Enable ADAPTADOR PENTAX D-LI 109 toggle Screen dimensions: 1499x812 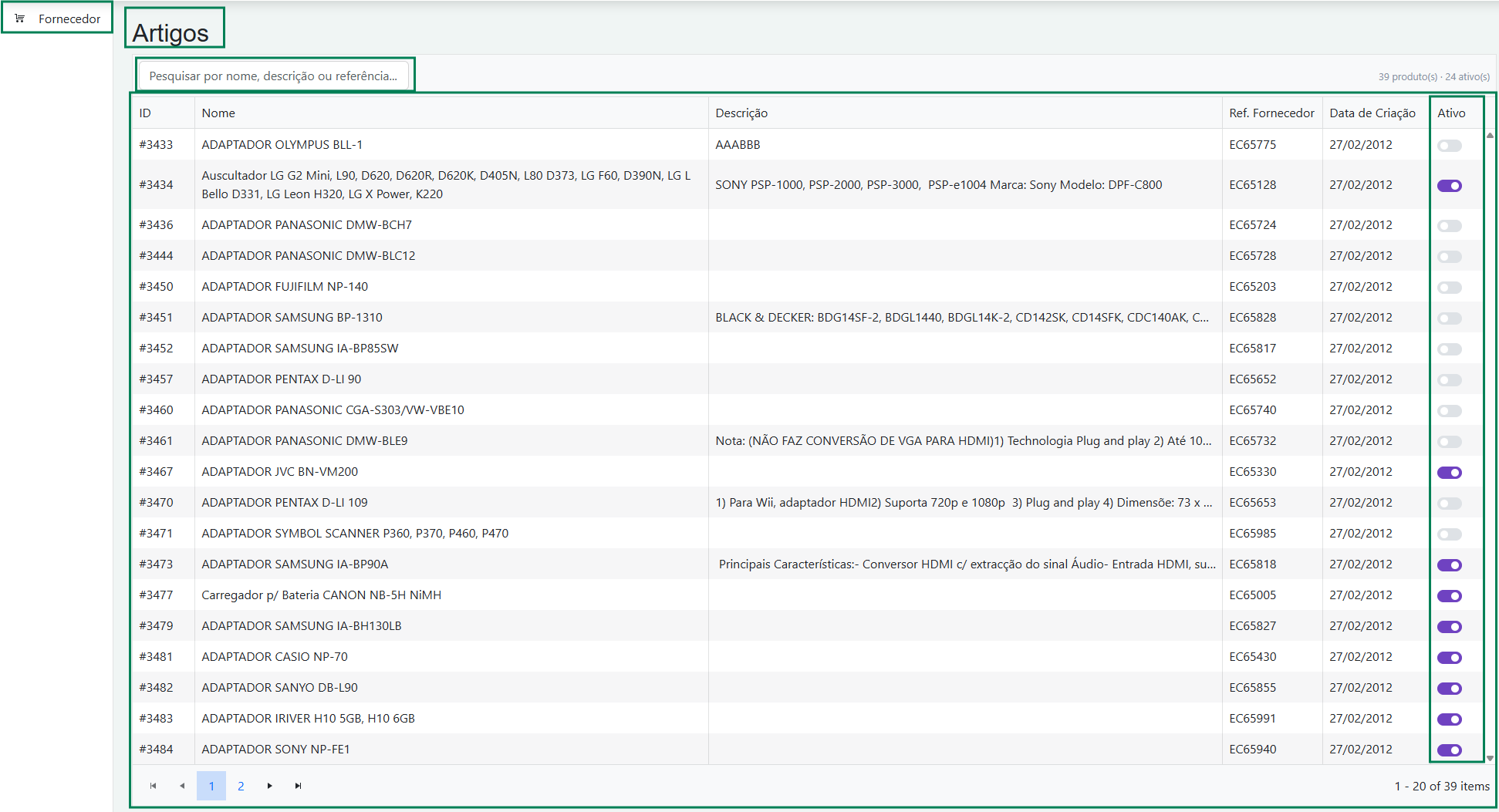click(x=1449, y=504)
